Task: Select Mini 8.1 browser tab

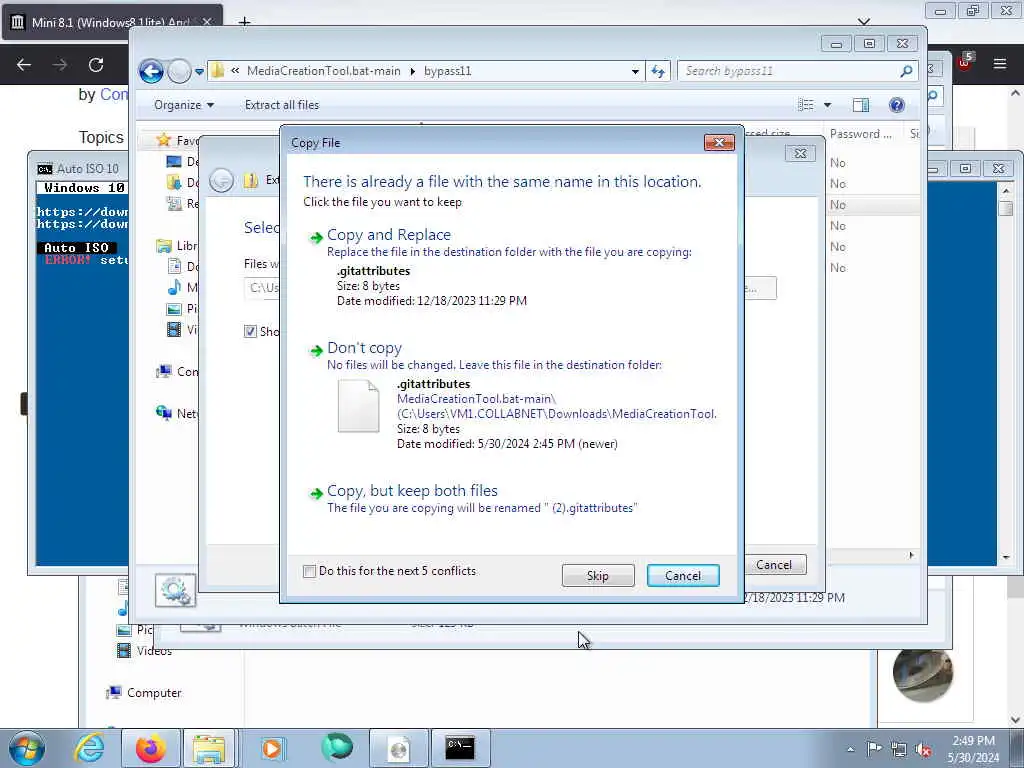Action: point(110,22)
